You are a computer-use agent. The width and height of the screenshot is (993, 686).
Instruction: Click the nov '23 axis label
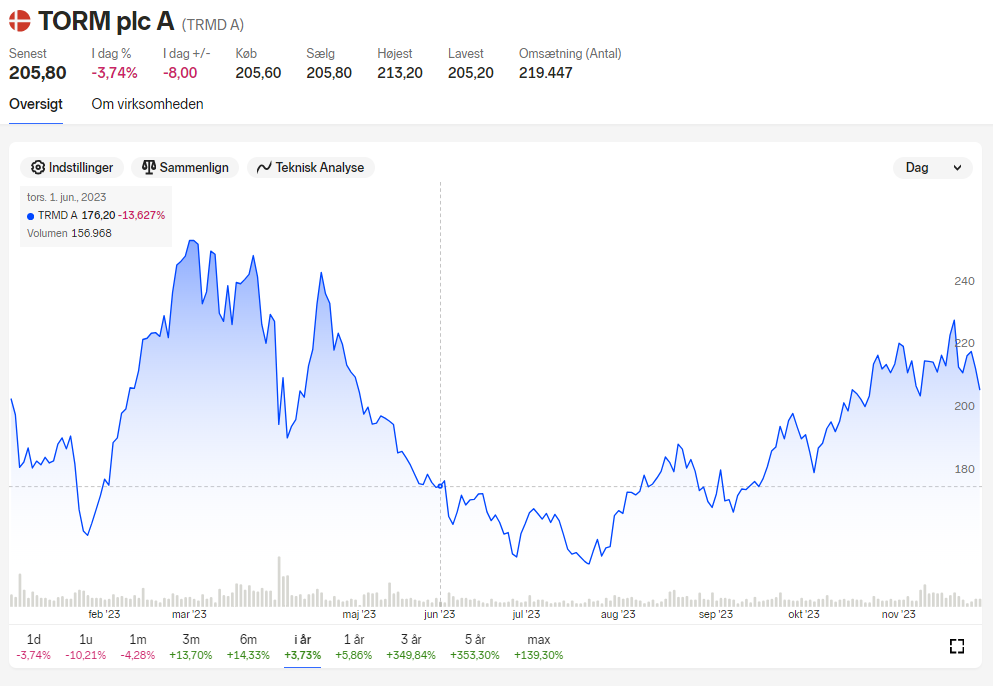point(899,614)
